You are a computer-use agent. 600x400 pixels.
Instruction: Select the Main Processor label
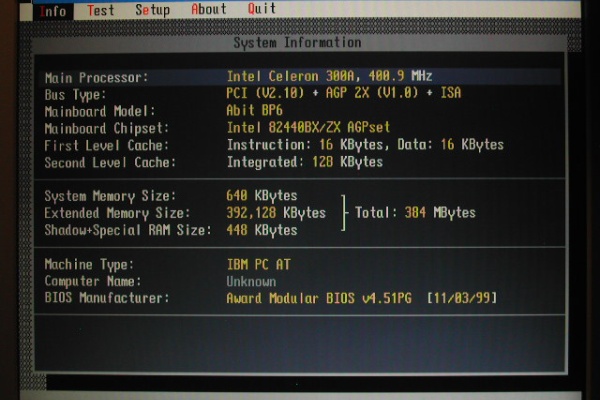[96, 78]
